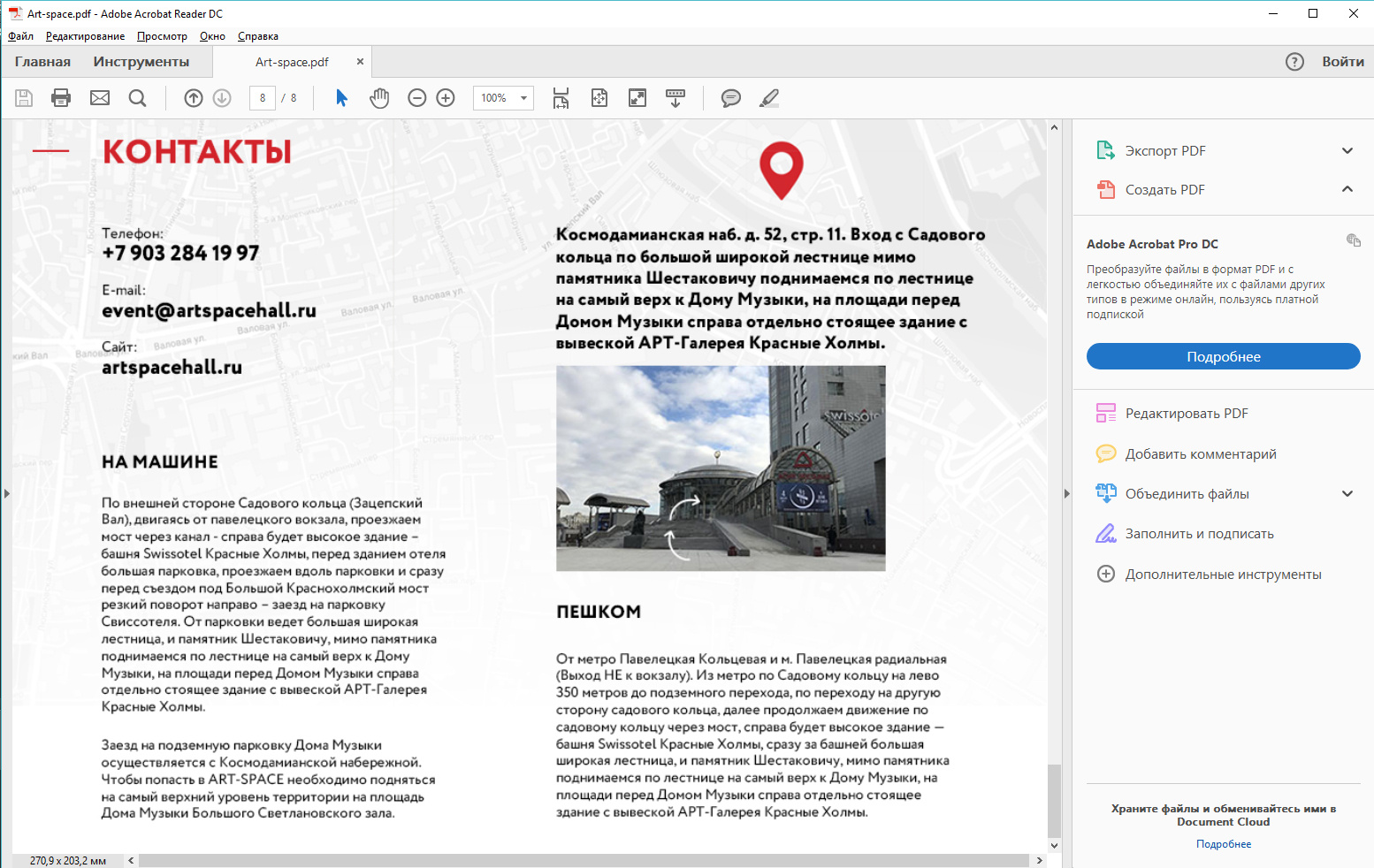Click the copy icon next to Adobe Acrobat Pro DC
The width and height of the screenshot is (1374, 868).
click(x=1353, y=240)
